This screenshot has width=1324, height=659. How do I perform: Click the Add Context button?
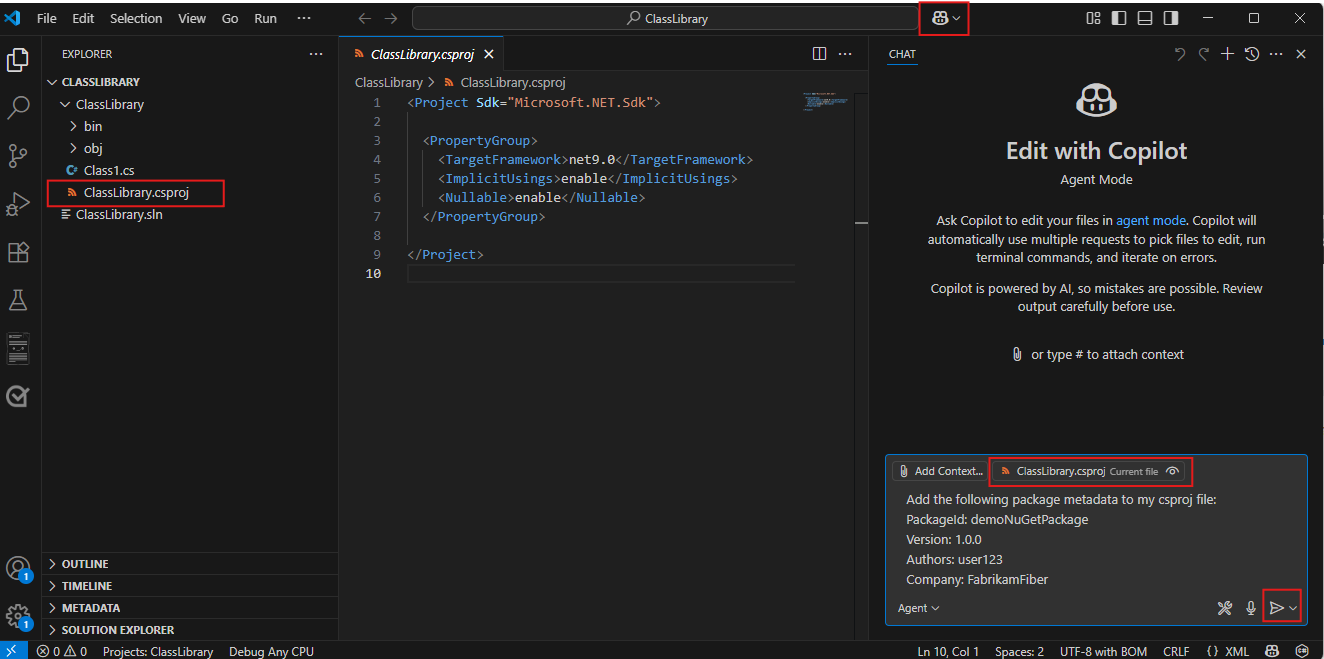(939, 470)
